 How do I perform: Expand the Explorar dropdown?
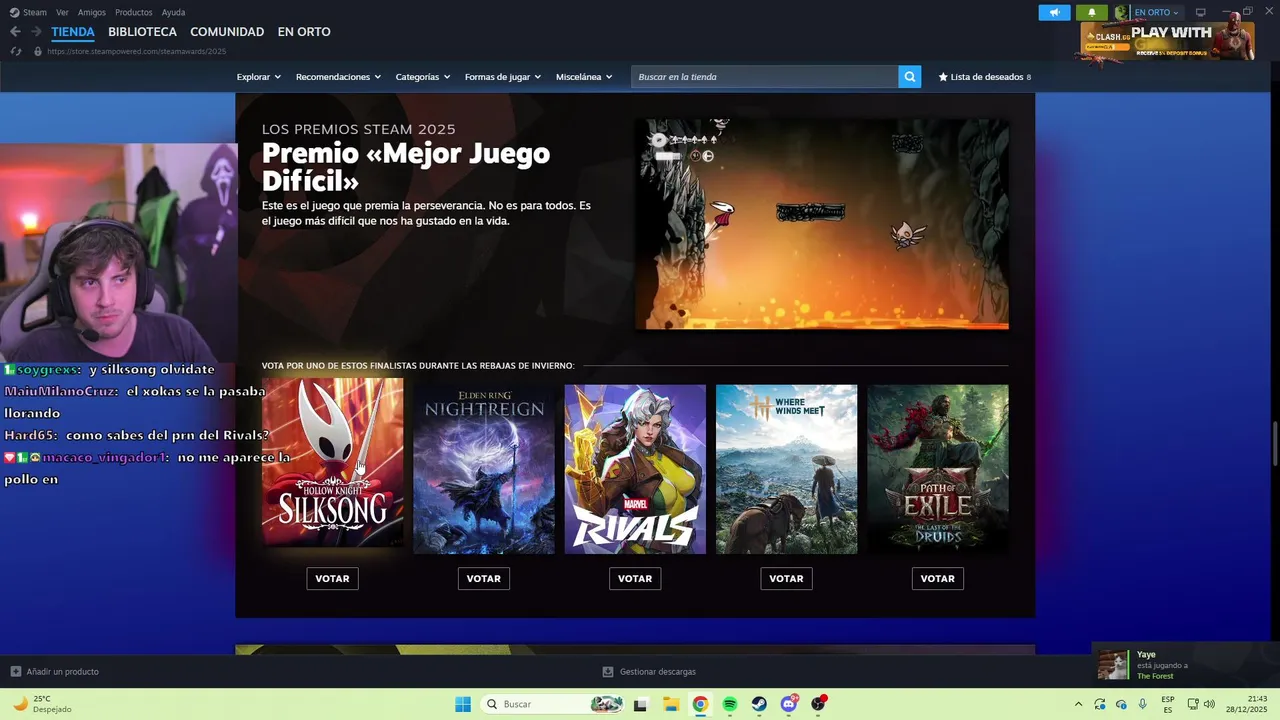(x=259, y=77)
